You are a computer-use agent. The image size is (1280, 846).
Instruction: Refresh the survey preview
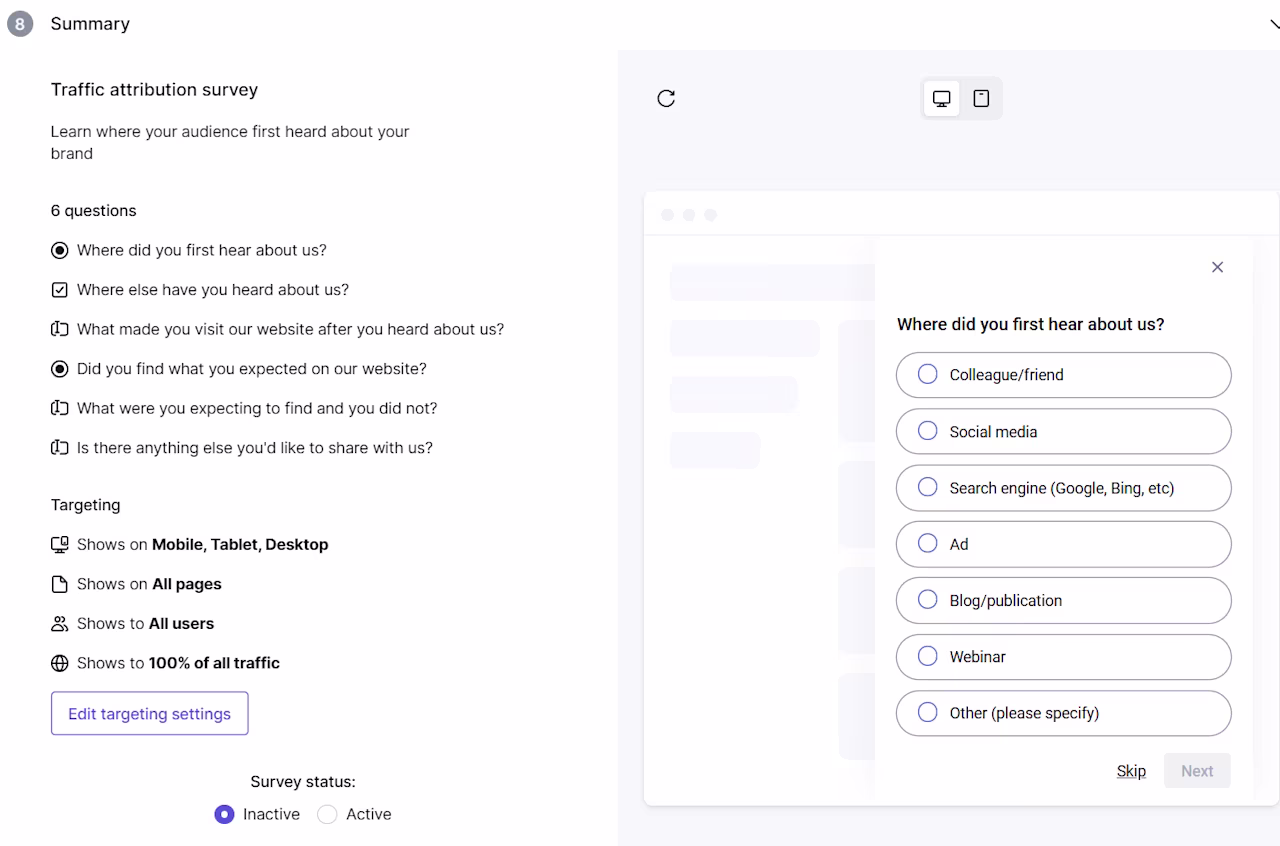coord(666,98)
